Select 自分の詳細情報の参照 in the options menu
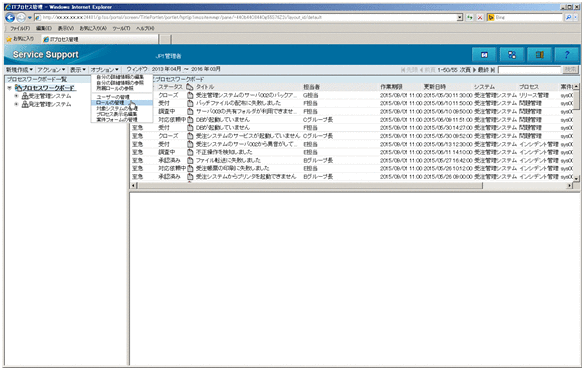The image size is (585, 371). pyautogui.click(x=120, y=82)
